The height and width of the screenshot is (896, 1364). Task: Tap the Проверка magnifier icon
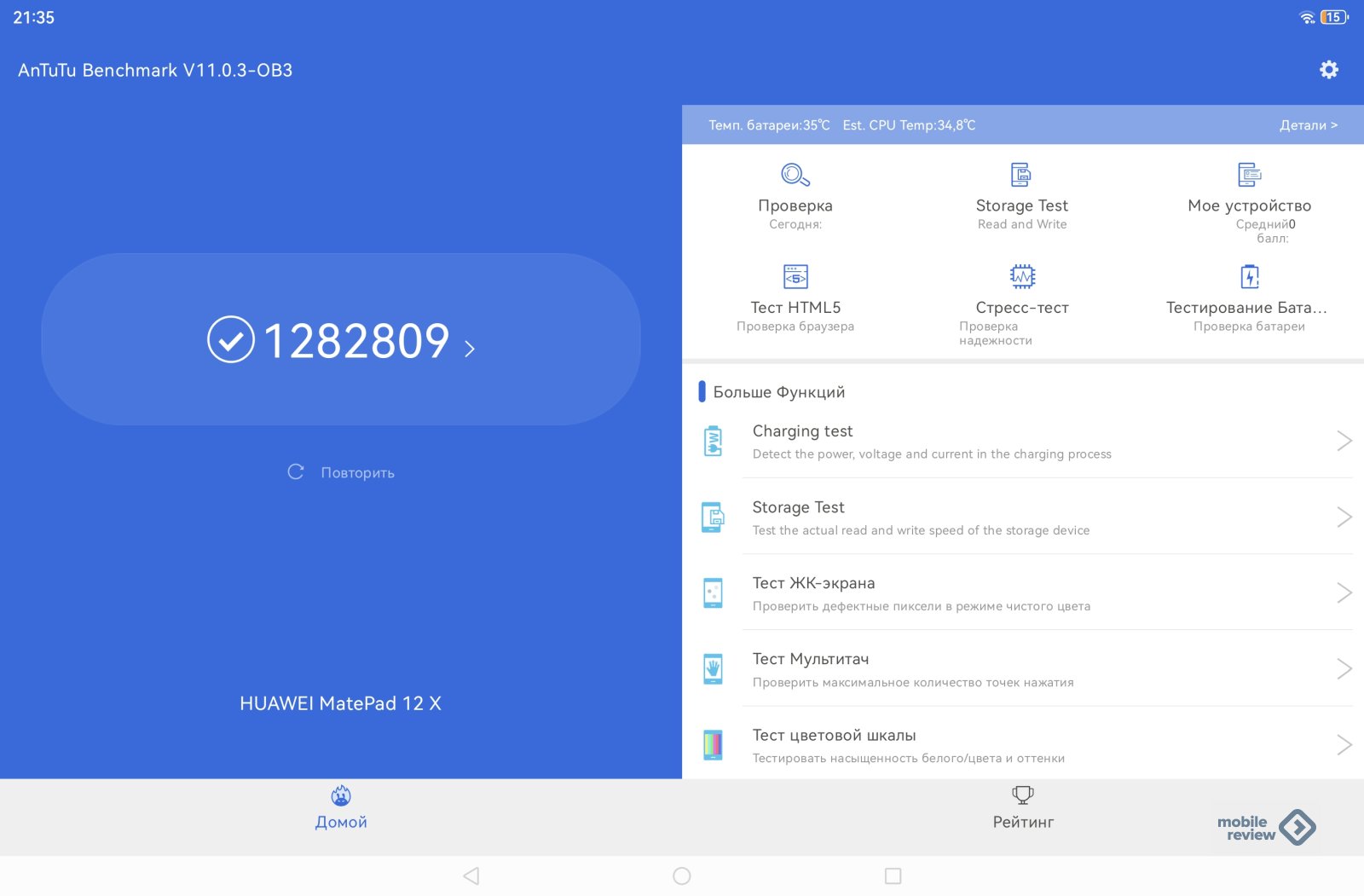[795, 175]
